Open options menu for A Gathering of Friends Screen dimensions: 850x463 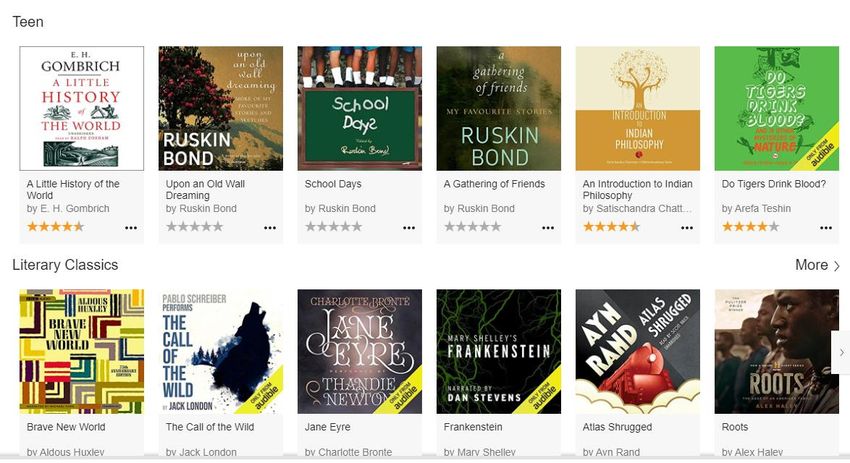(548, 228)
